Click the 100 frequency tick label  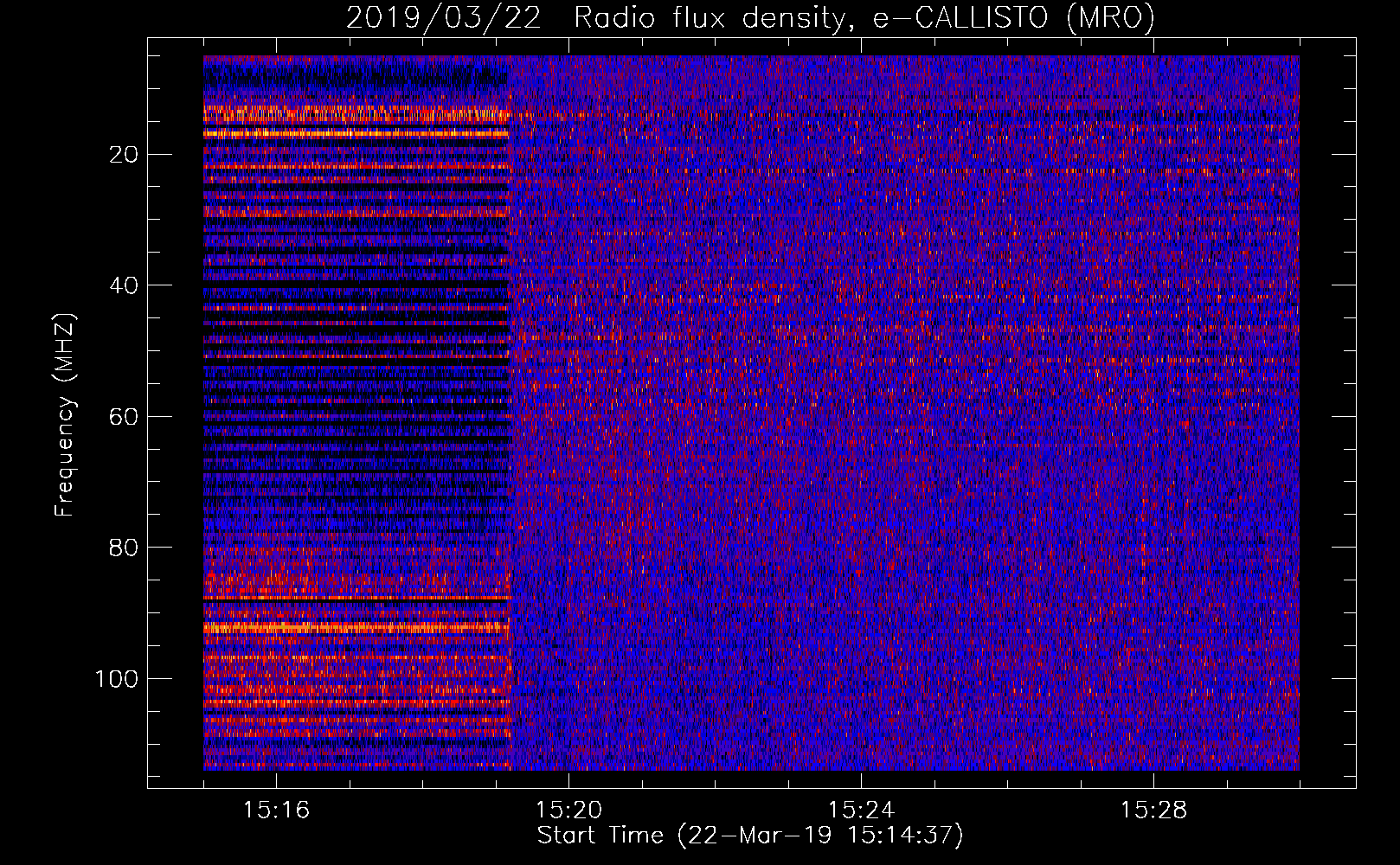117,679
